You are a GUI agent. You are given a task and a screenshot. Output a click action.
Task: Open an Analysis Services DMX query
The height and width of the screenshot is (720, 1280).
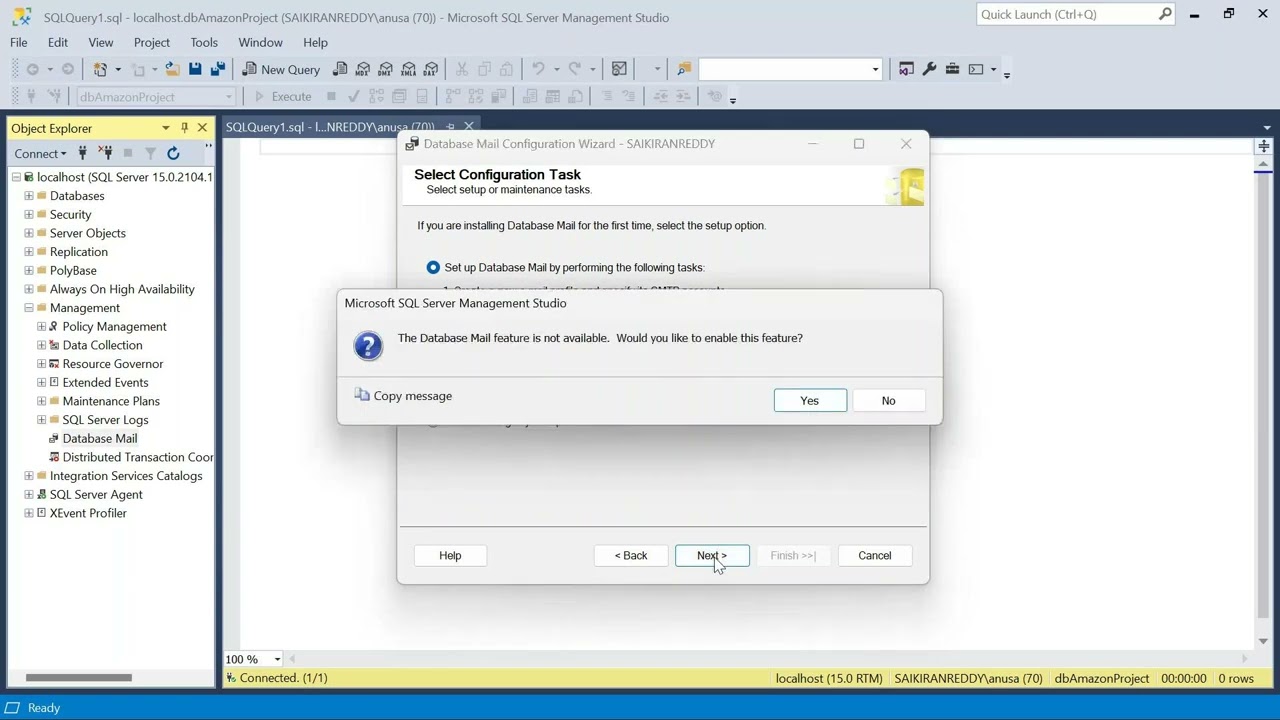(386, 69)
